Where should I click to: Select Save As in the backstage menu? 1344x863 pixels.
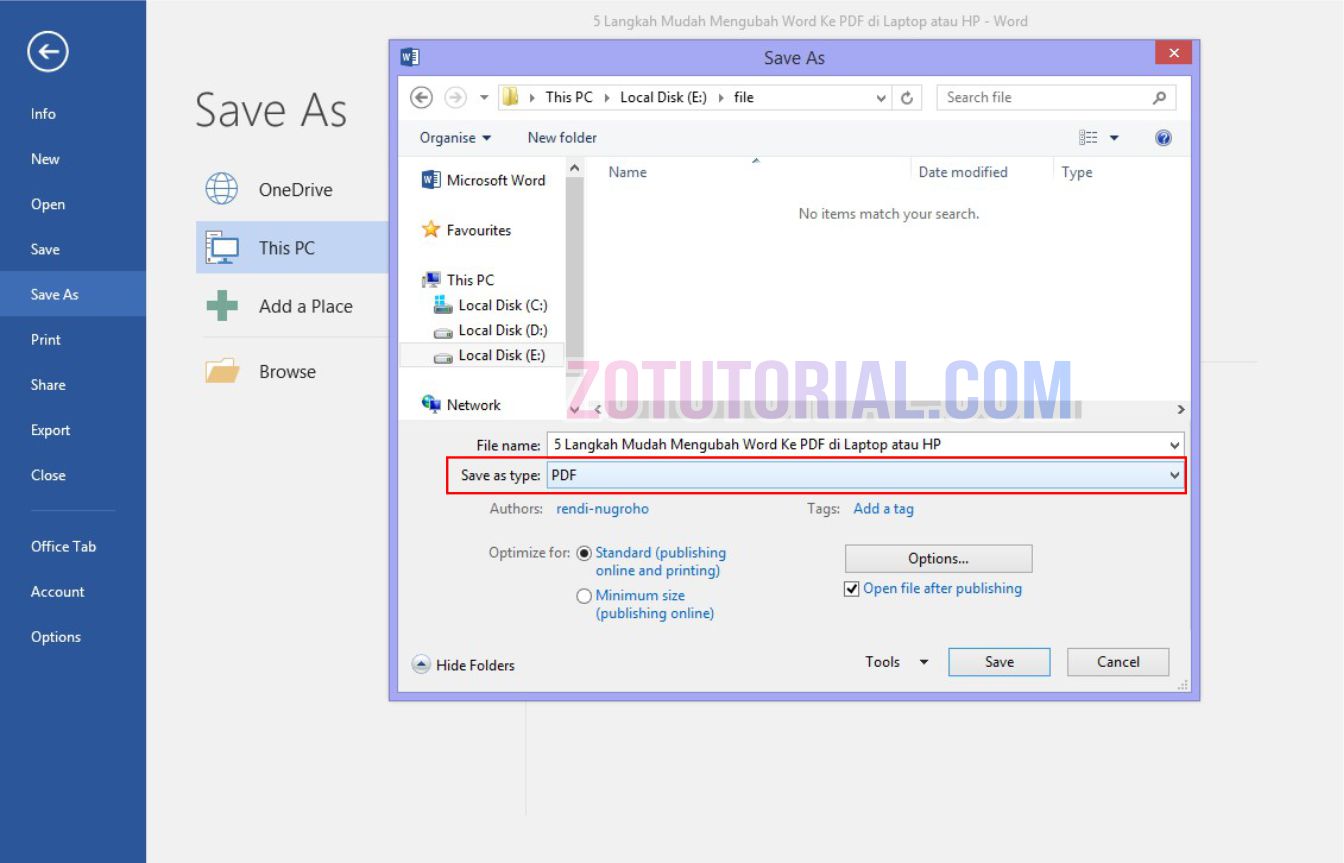[73, 294]
